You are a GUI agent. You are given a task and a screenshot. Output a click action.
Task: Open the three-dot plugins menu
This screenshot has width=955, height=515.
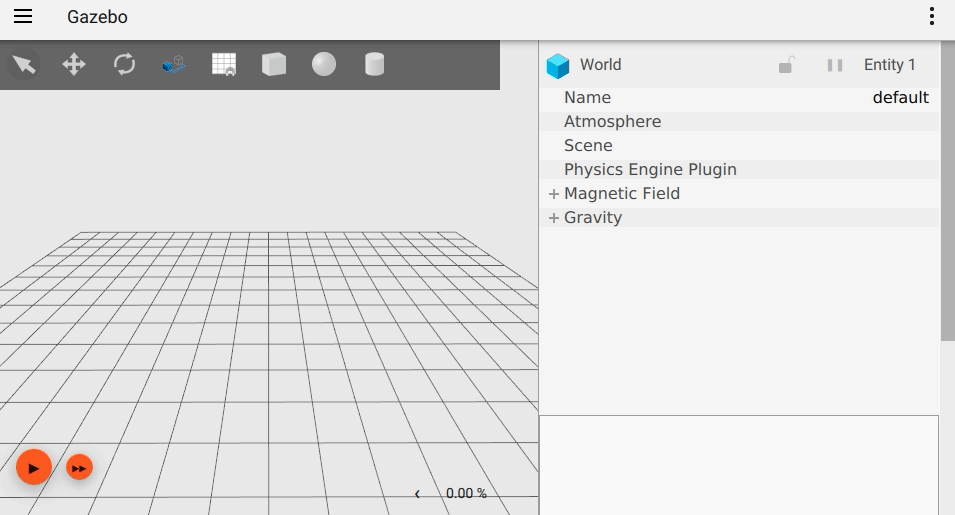tap(932, 16)
